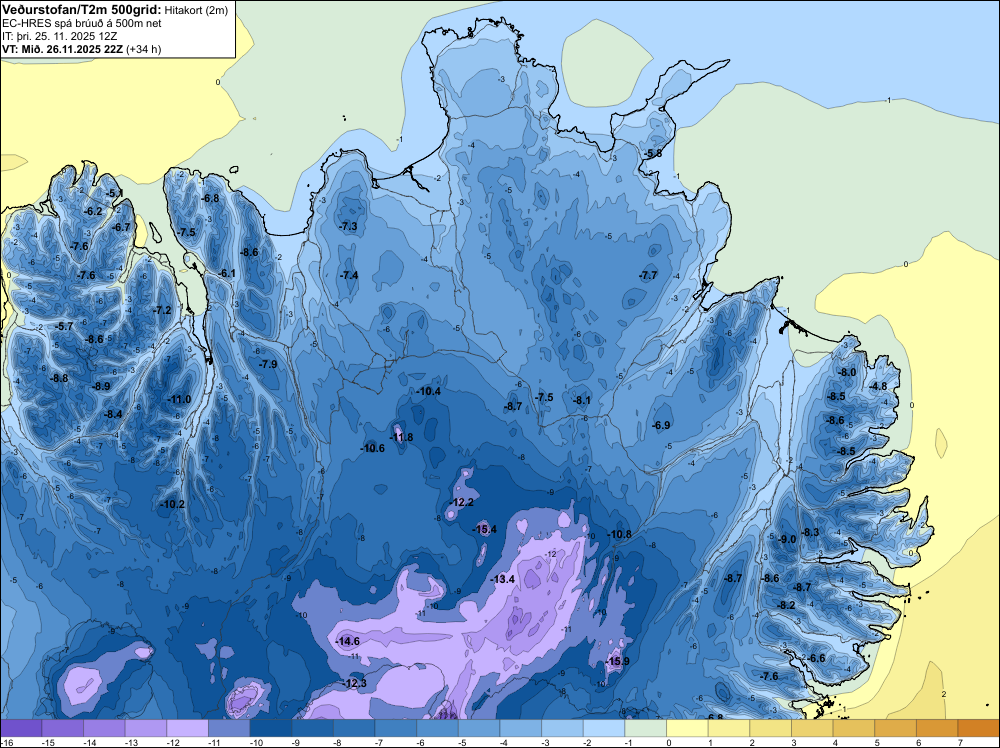Select the -12.3 temperature value

pyautogui.click(x=355, y=684)
